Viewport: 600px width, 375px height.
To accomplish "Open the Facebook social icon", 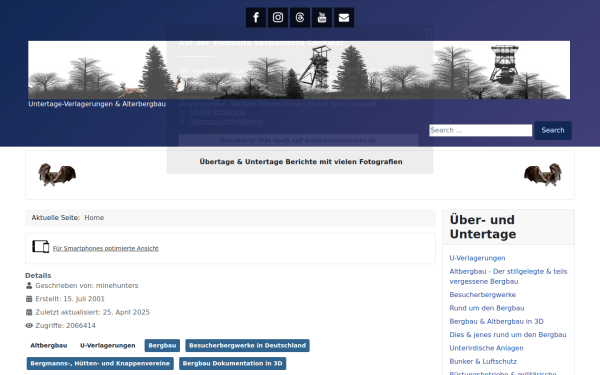I will pos(256,18).
